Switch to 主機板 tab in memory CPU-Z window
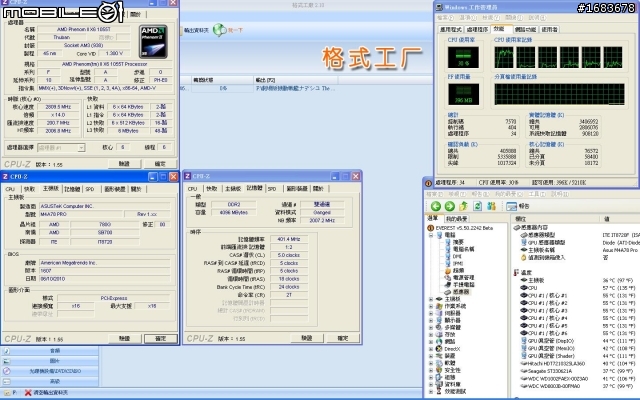 pos(233,189)
